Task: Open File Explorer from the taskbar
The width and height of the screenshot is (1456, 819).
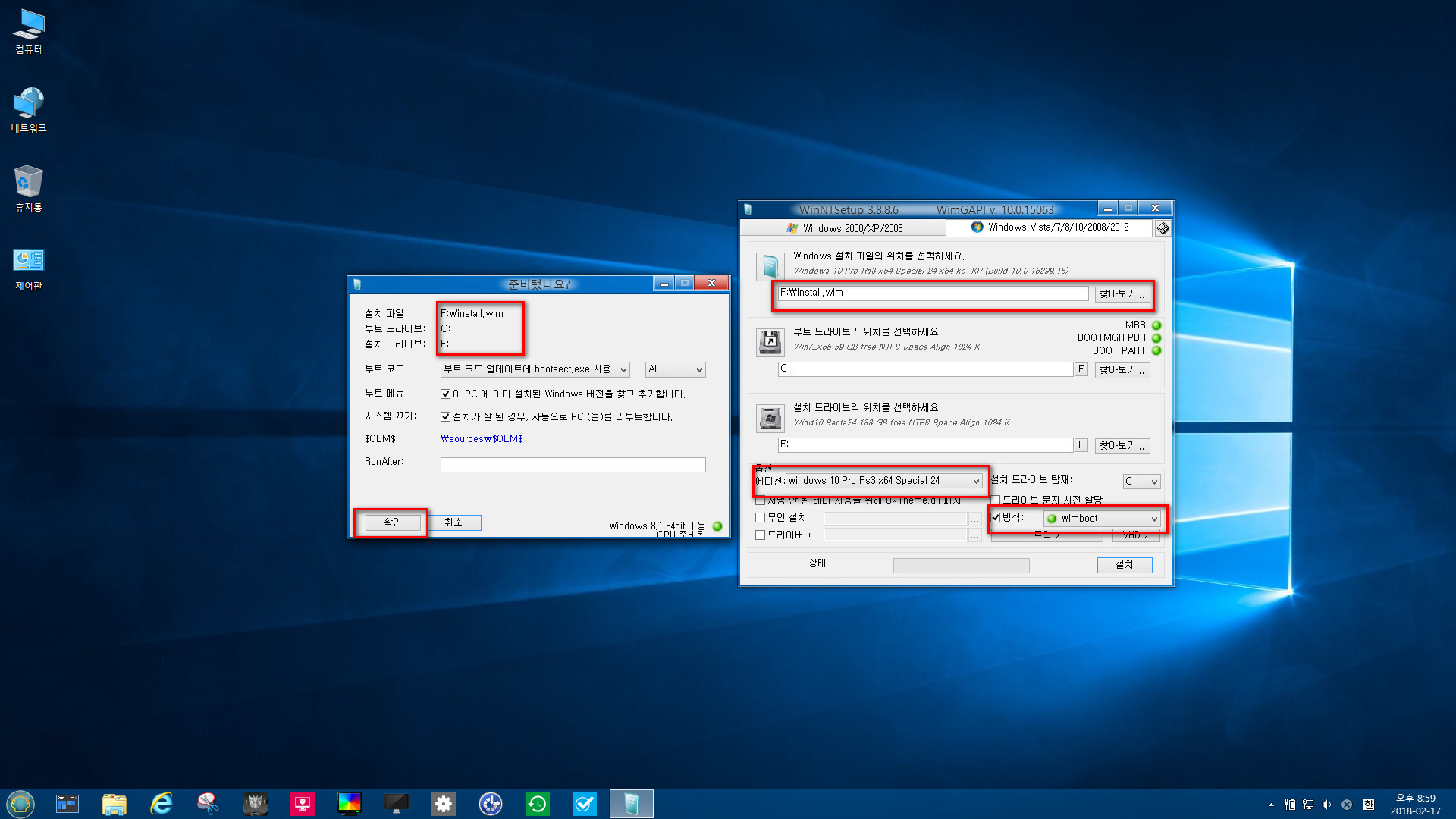Action: click(x=115, y=804)
